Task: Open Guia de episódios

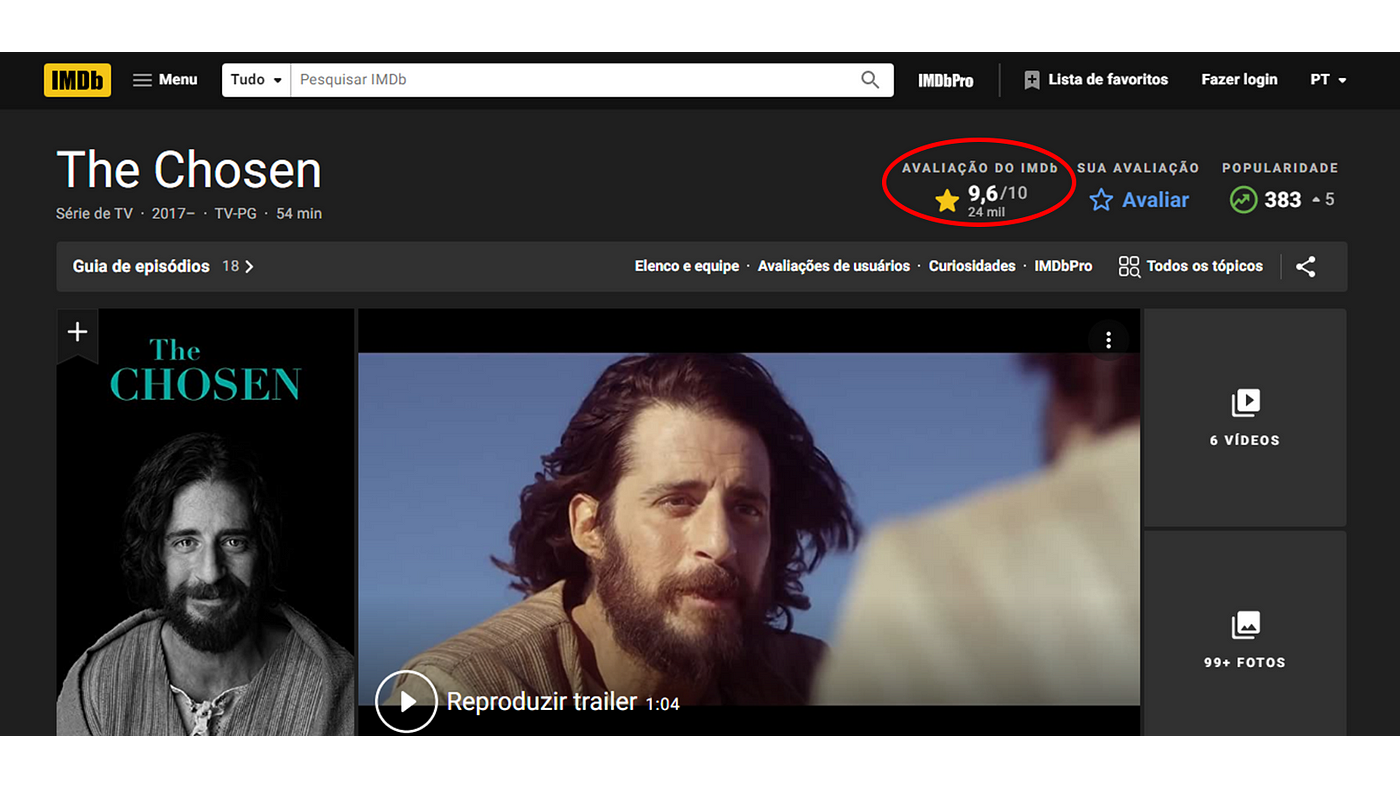Action: [x=141, y=266]
